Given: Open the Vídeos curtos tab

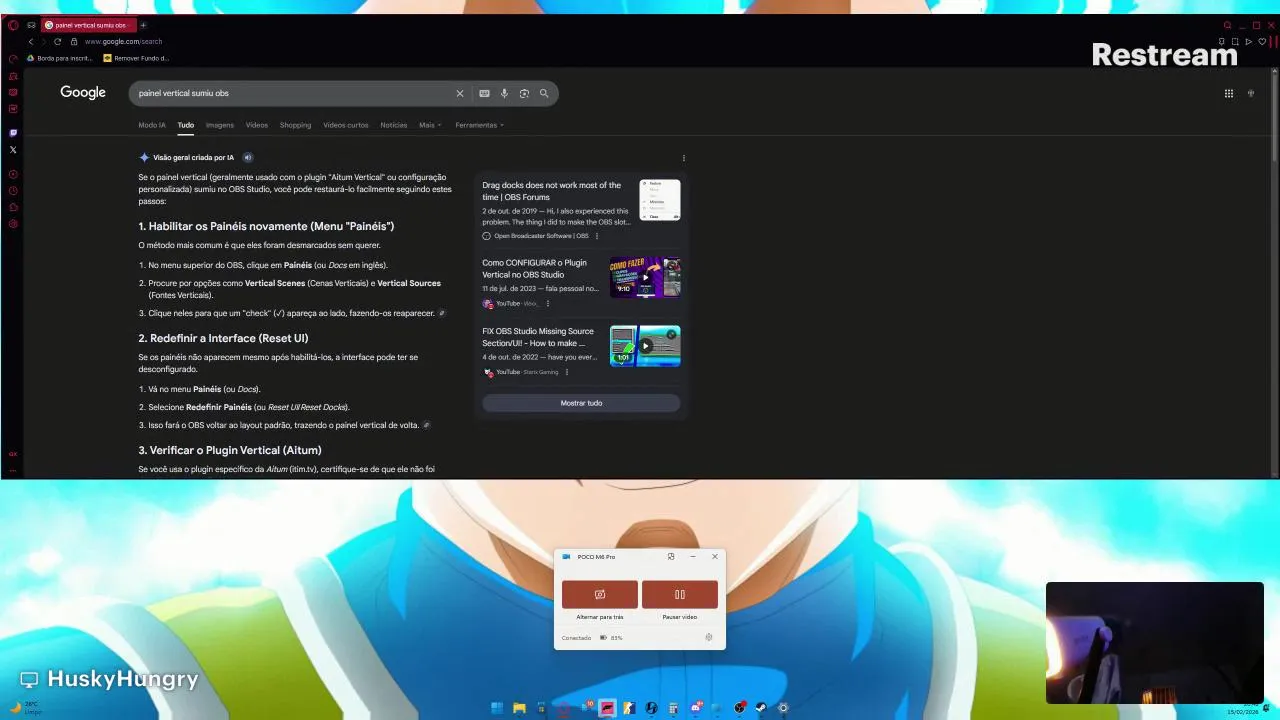Looking at the screenshot, I should pyautogui.click(x=346, y=125).
